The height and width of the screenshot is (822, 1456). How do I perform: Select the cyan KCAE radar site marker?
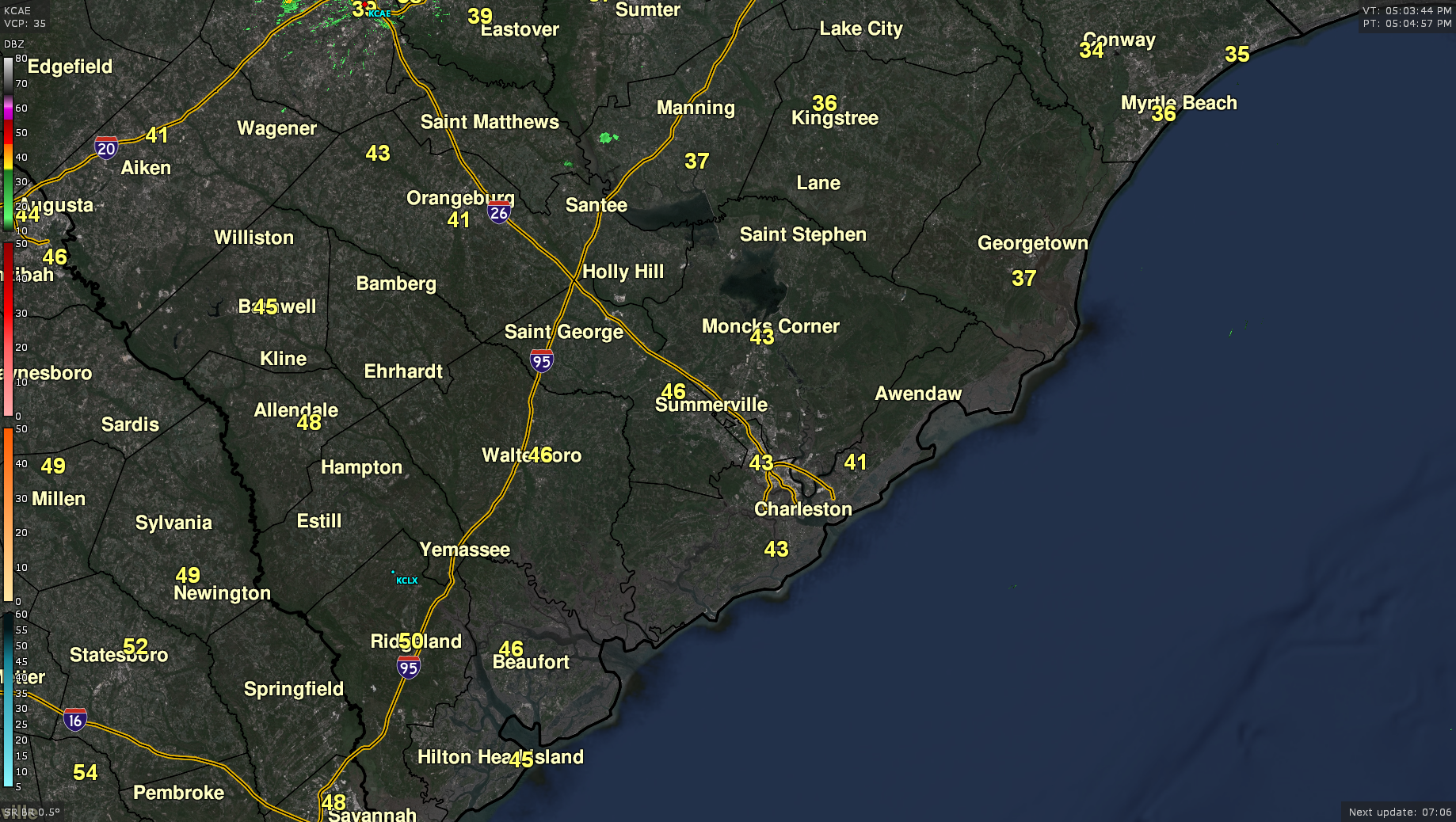tap(370, 13)
